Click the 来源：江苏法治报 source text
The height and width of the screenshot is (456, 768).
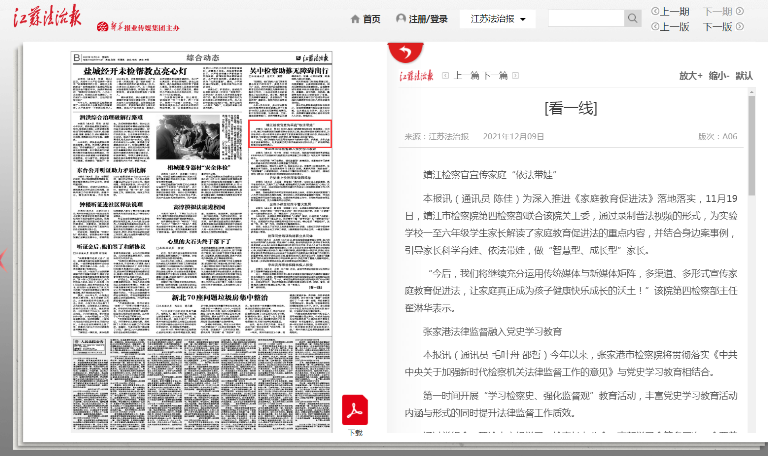(x=436, y=136)
